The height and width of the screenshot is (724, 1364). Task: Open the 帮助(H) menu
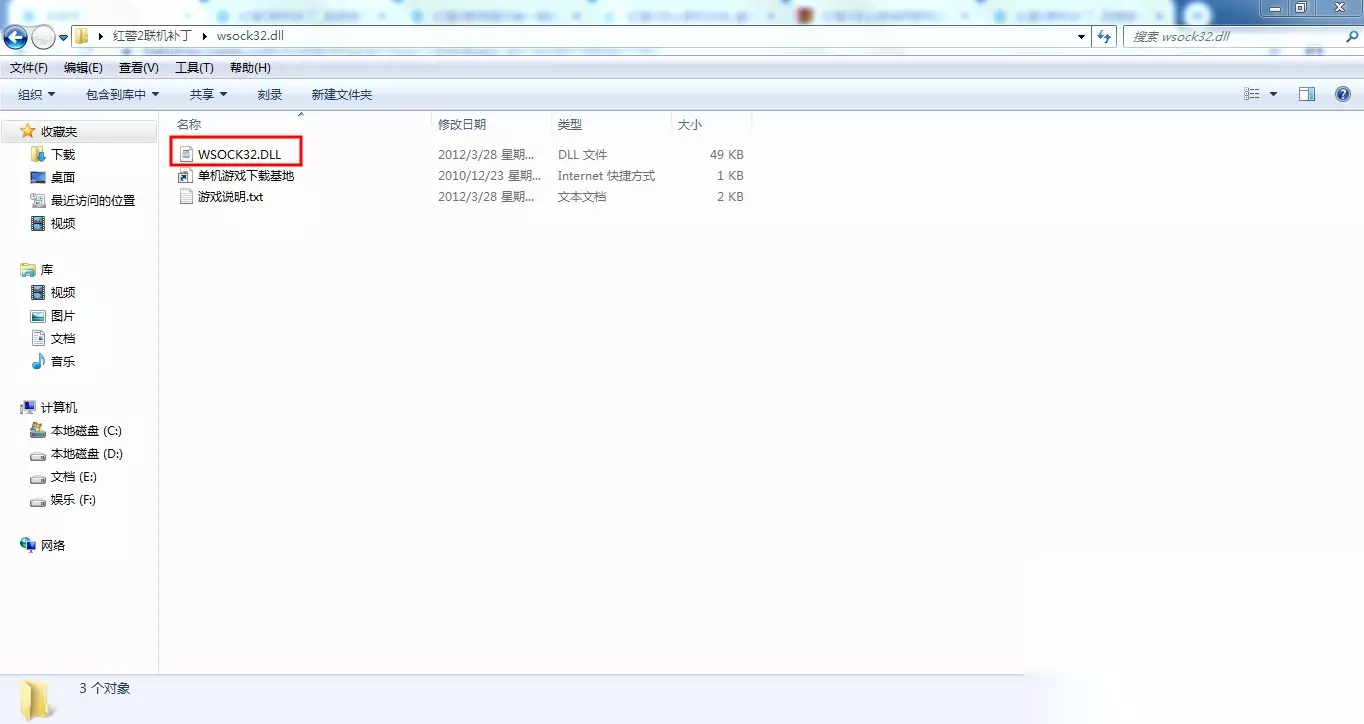[250, 68]
